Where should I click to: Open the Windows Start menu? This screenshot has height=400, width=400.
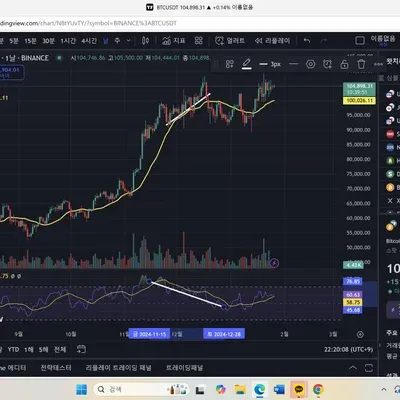click(x=81, y=389)
